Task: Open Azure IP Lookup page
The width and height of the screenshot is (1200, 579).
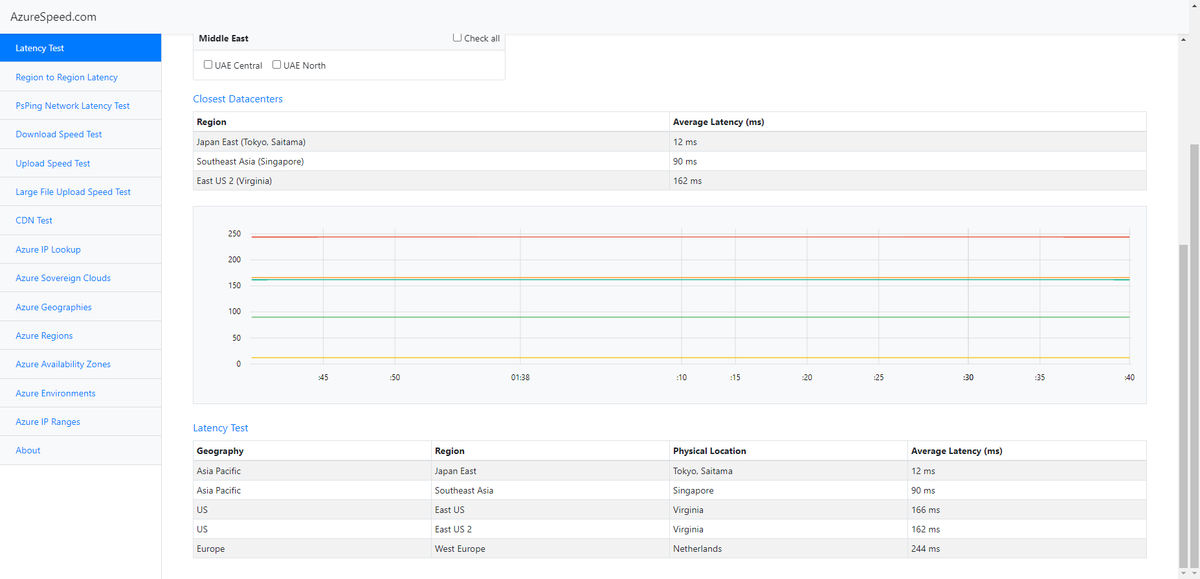Action: 80,249
